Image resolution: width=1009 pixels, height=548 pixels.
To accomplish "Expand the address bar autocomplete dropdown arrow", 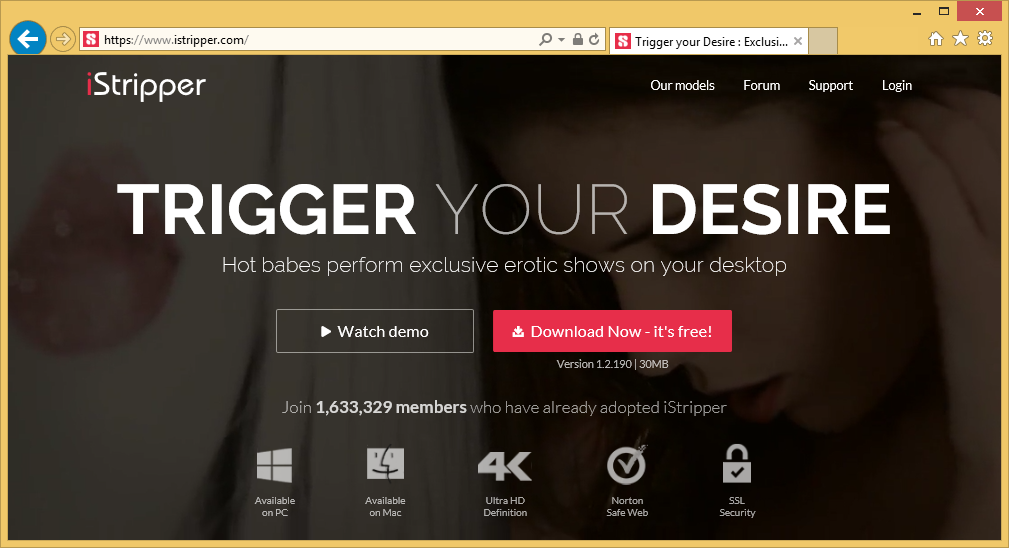I will [x=561, y=40].
